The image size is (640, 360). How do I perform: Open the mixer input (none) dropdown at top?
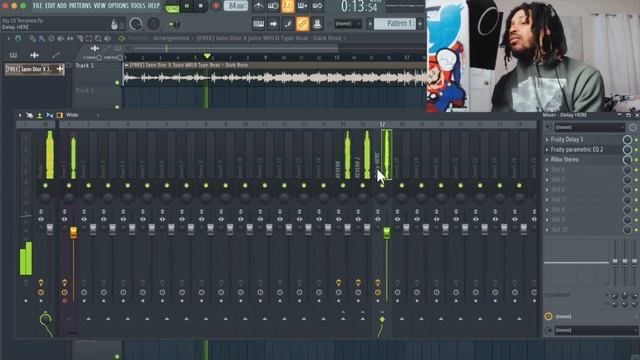pos(590,127)
